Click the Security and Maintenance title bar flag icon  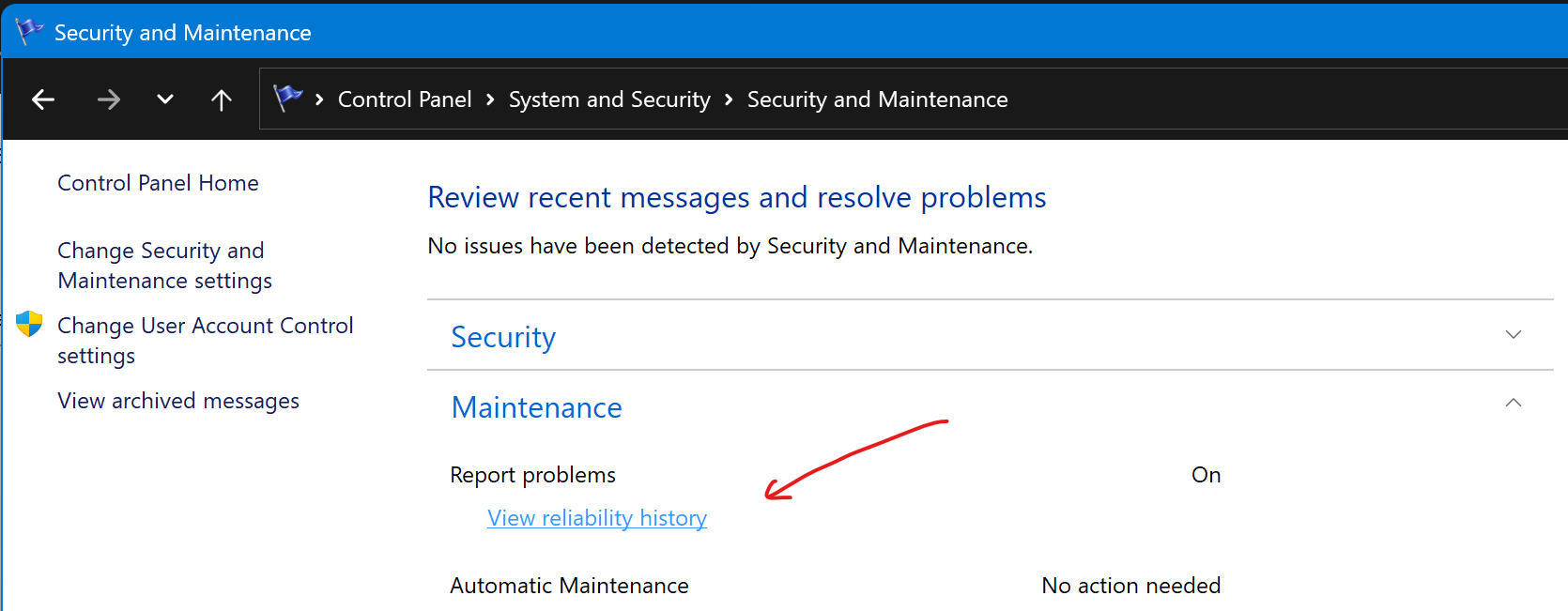coord(29,32)
